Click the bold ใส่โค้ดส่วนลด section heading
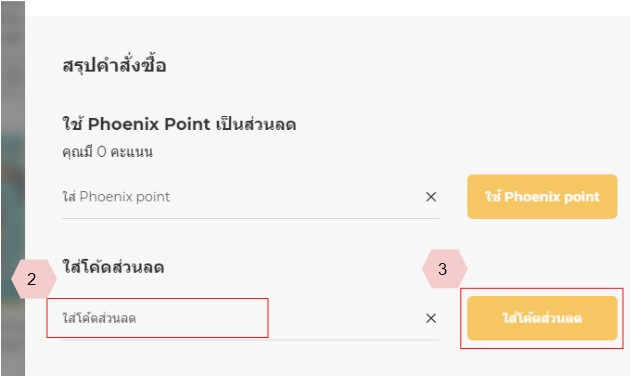Image resolution: width=630 pixels, height=376 pixels. coord(113,267)
